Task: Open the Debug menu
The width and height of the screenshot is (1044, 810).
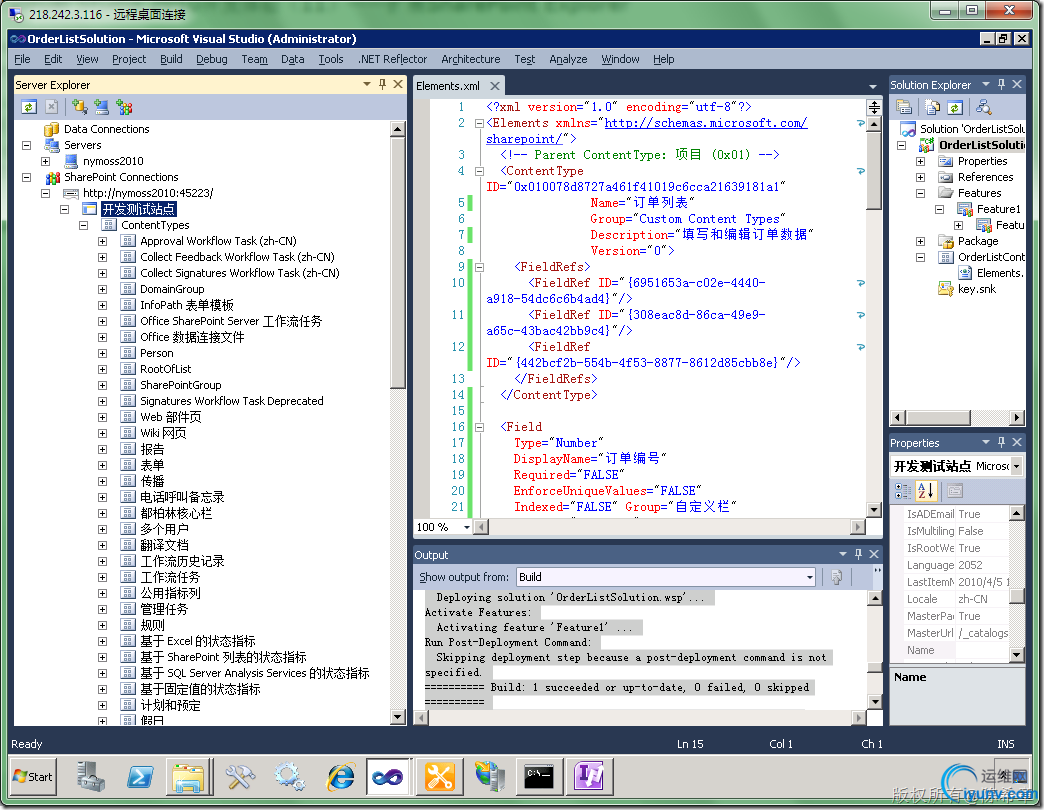Action: pyautogui.click(x=212, y=59)
